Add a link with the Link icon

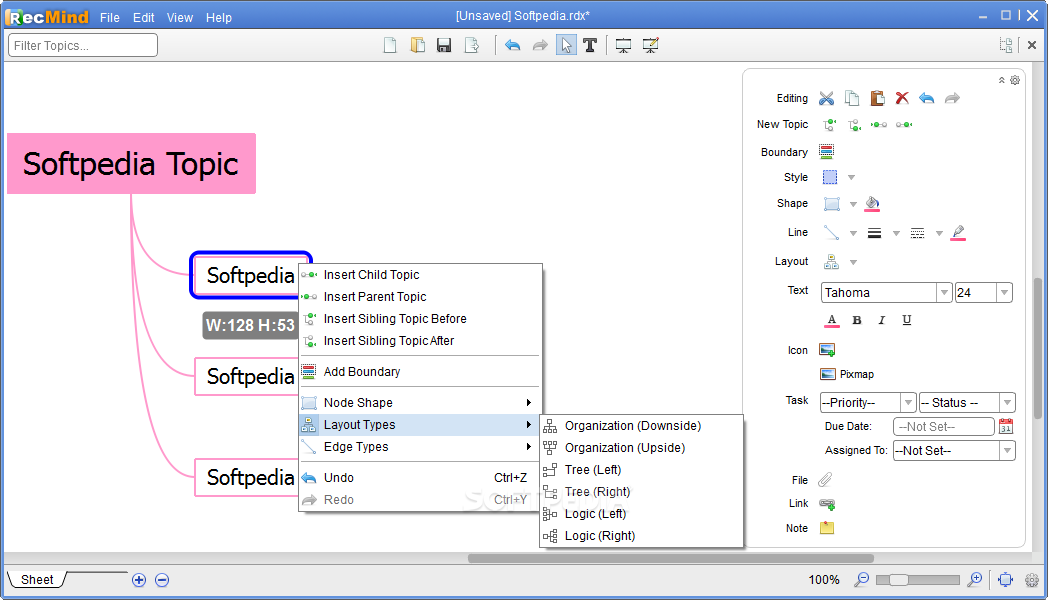827,504
